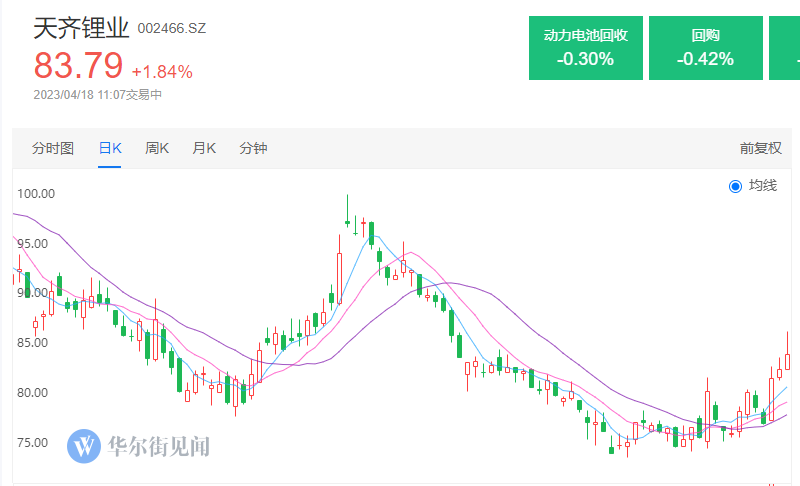Click the stock code 002466.SZ
The width and height of the screenshot is (800, 486).
[x=172, y=29]
